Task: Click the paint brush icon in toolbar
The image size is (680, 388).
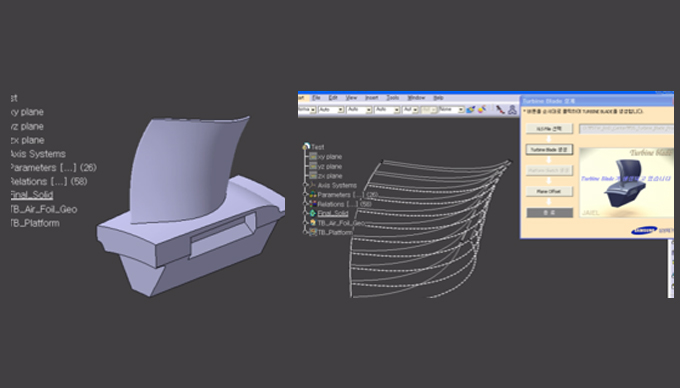Action: pos(471,110)
